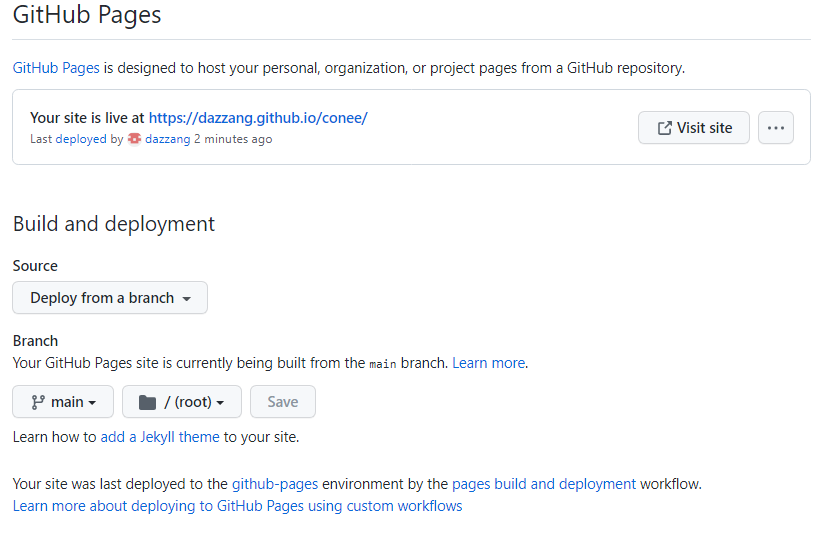Image resolution: width=825 pixels, height=540 pixels.
Task: Click the 'Your site is live at' text
Action: [x=87, y=118]
